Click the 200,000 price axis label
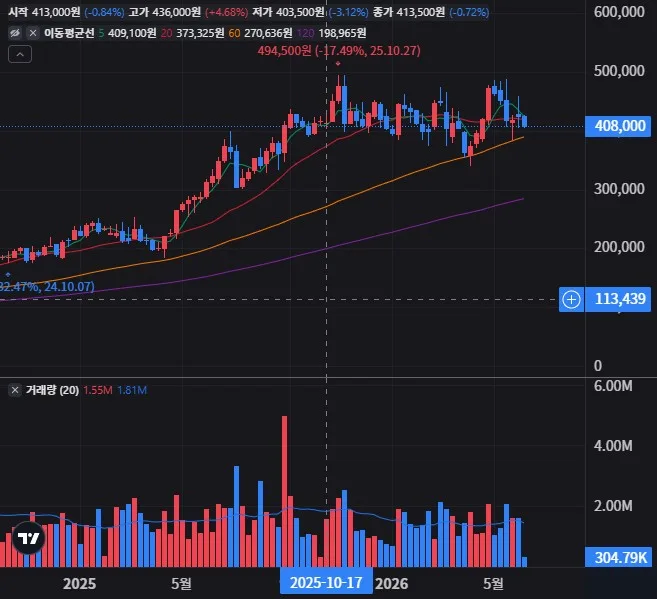Screen dimensions: 657x599 tap(619, 247)
